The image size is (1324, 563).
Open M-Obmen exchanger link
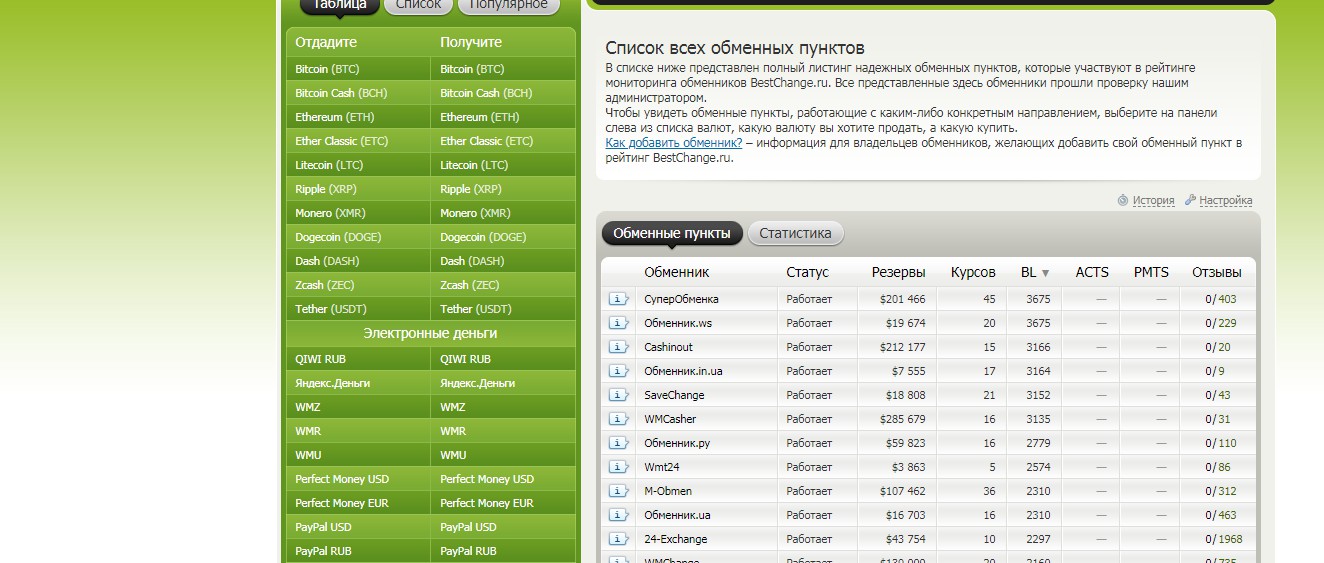tap(668, 491)
